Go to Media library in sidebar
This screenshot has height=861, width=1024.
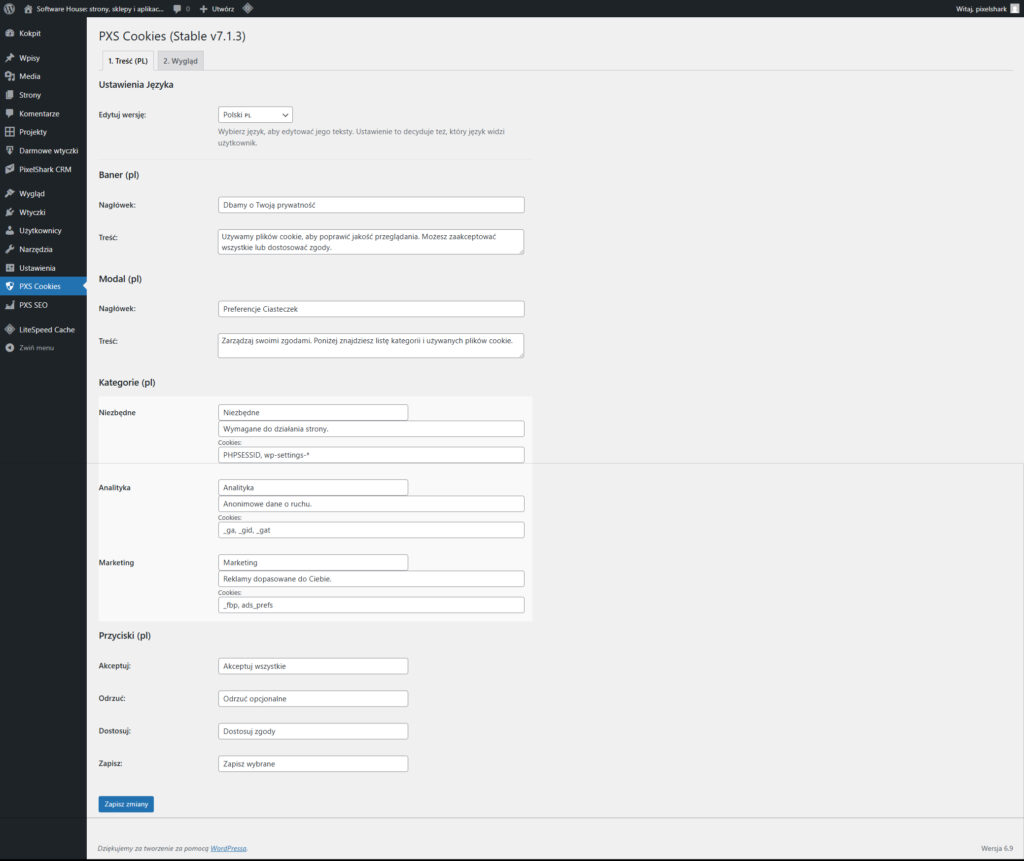29,76
